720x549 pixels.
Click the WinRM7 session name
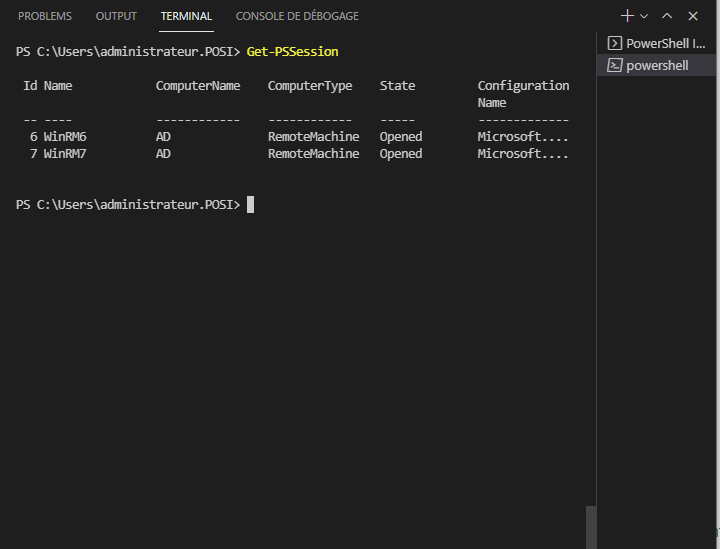[x=65, y=154]
